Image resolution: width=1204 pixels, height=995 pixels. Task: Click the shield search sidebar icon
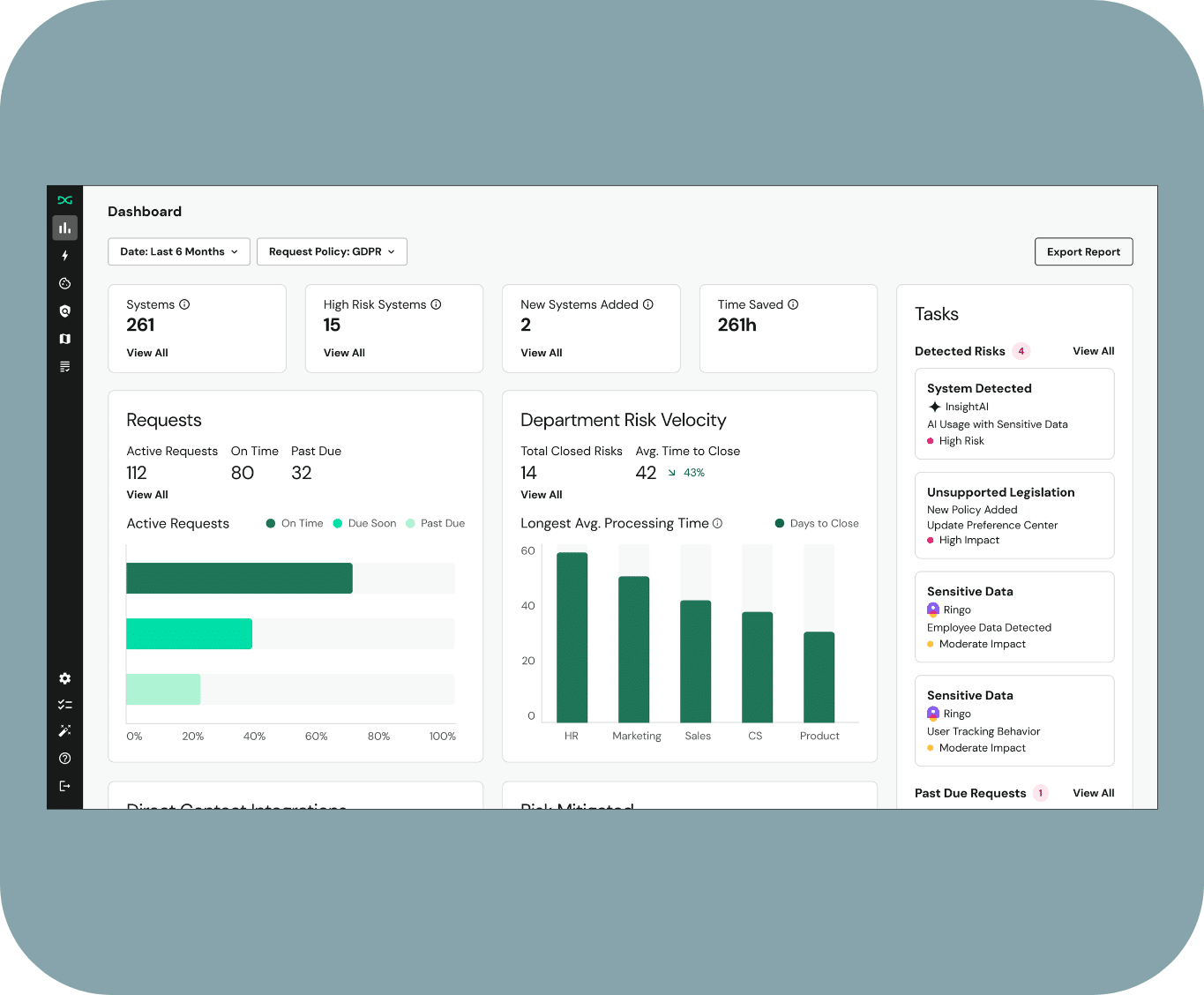pos(64,311)
